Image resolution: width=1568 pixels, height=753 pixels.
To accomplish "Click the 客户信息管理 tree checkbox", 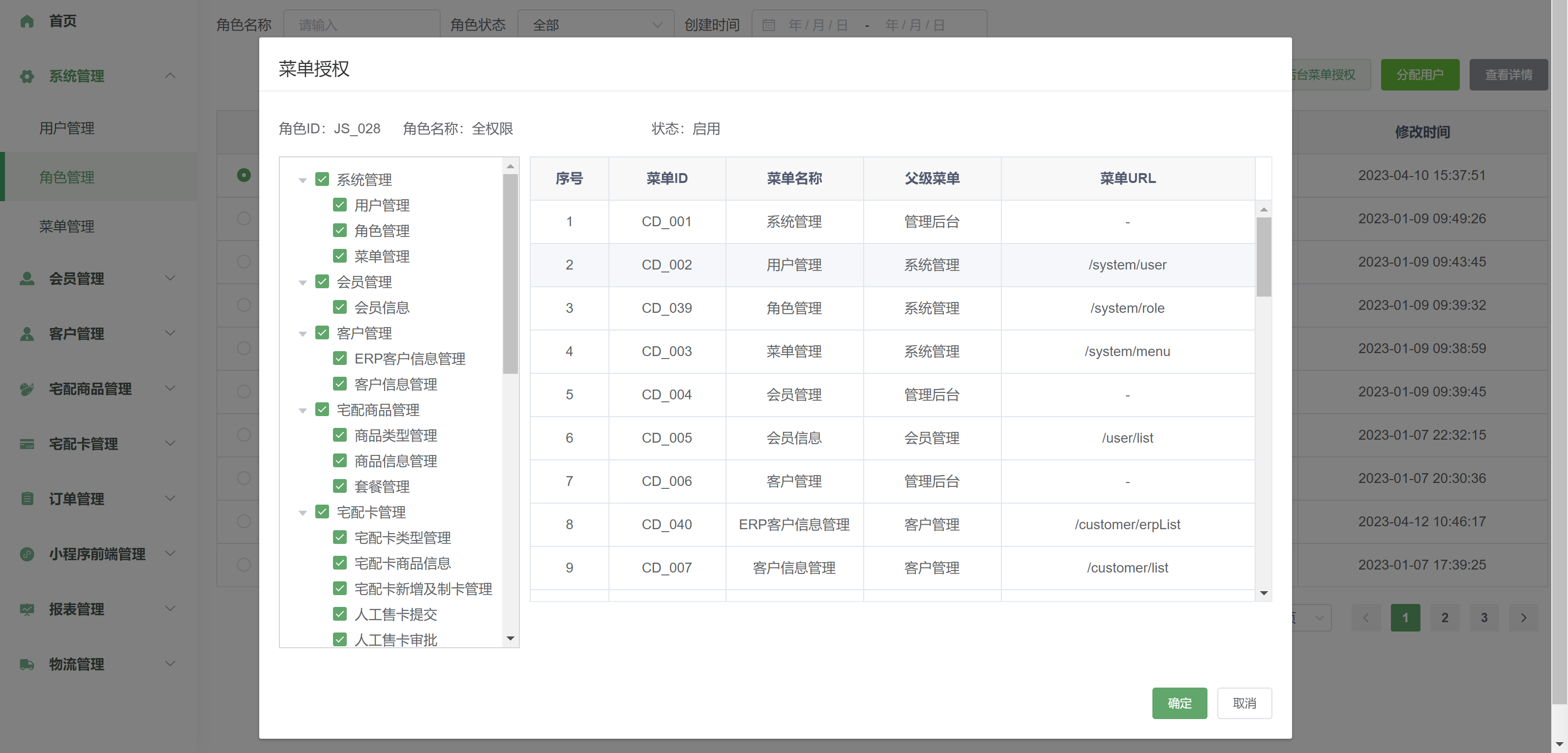I will 340,384.
